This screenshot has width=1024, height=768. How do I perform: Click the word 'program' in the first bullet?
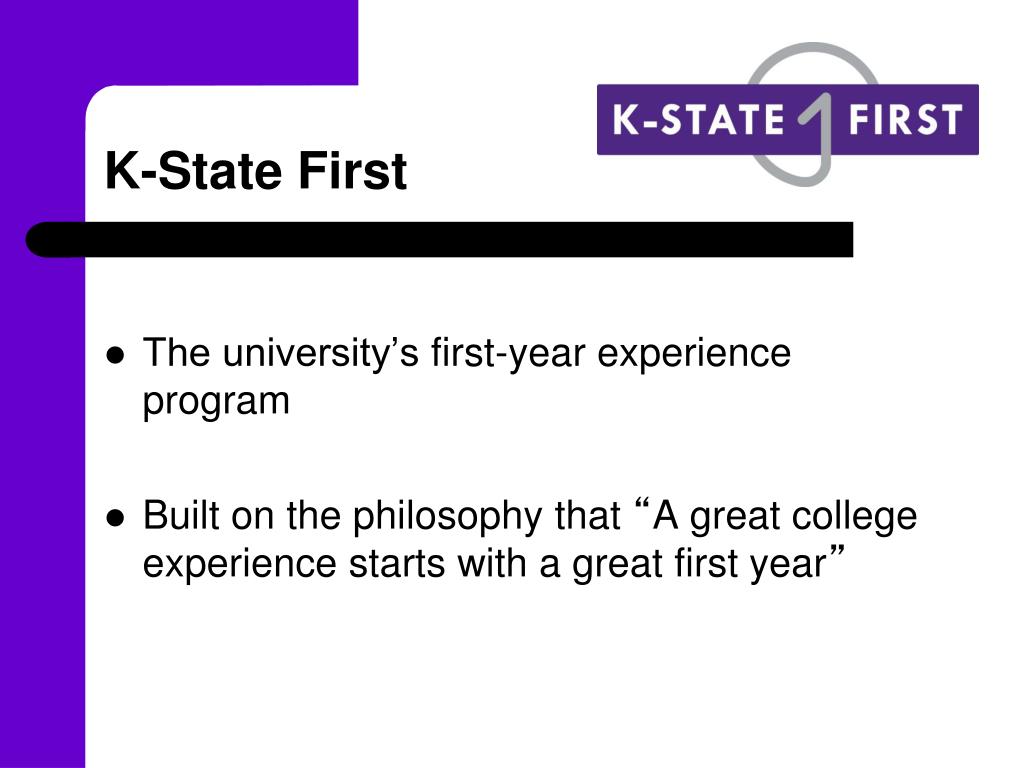[216, 402]
